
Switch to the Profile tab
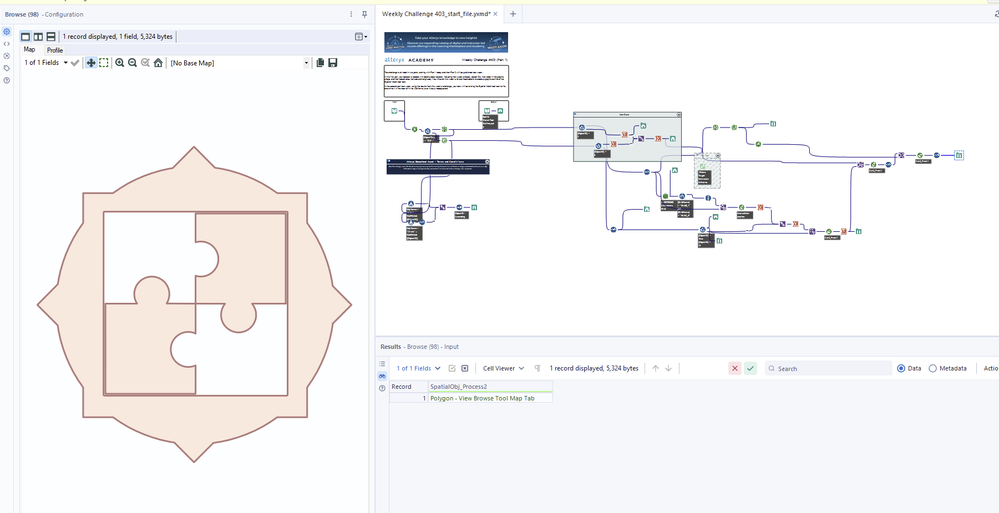pyautogui.click(x=55, y=50)
